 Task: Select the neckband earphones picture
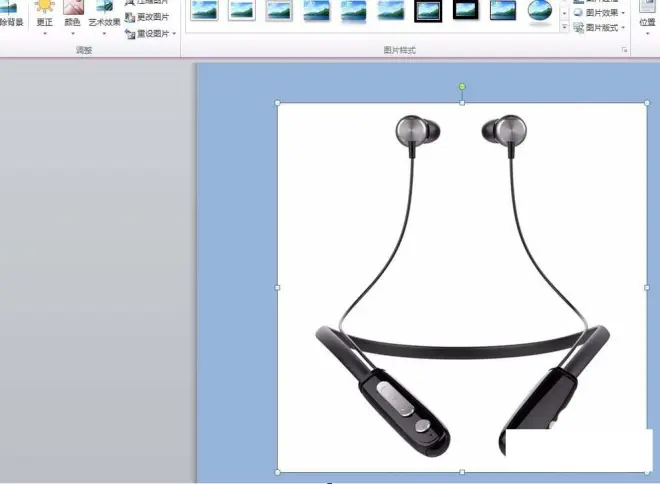coord(462,287)
